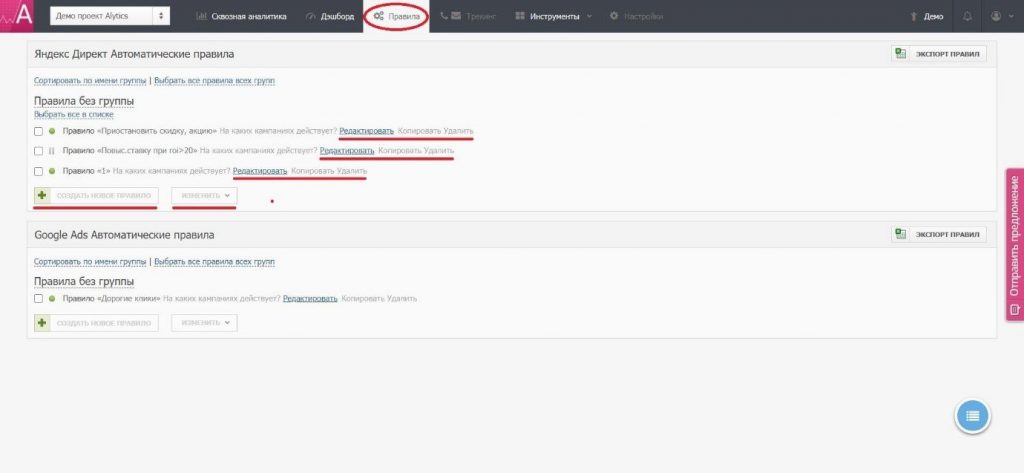This screenshot has width=1024, height=473.
Task: Switch to the Дэшборд tab
Action: [331, 16]
